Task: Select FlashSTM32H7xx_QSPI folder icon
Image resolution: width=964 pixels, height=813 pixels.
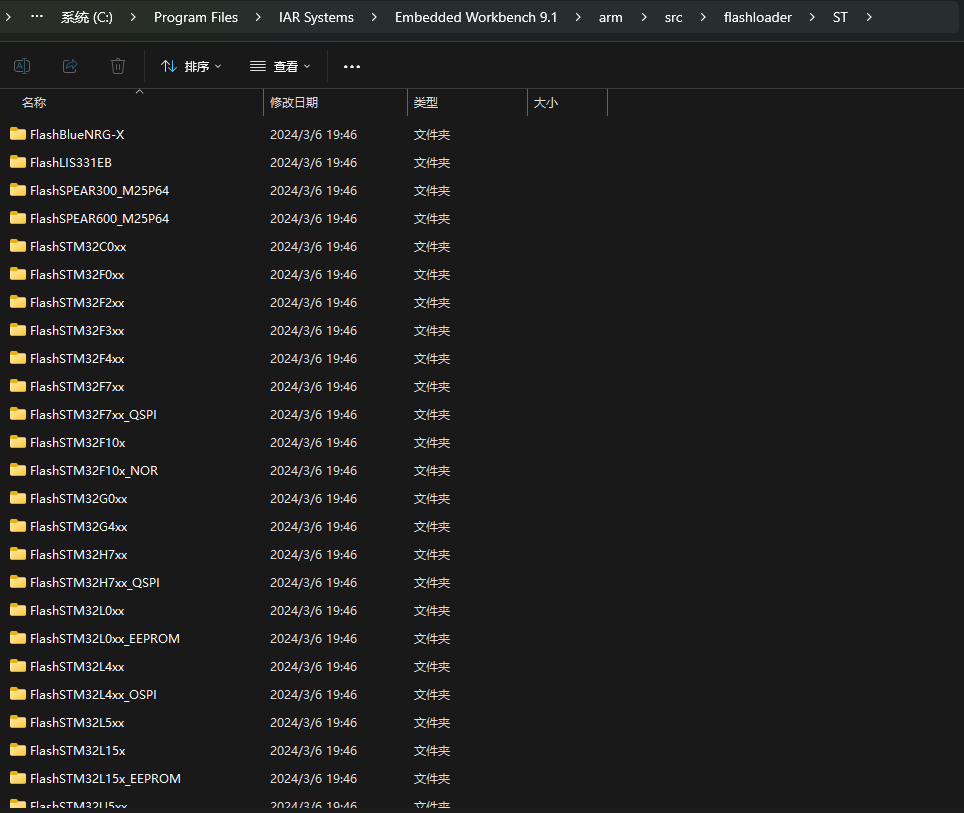Action: 18,582
